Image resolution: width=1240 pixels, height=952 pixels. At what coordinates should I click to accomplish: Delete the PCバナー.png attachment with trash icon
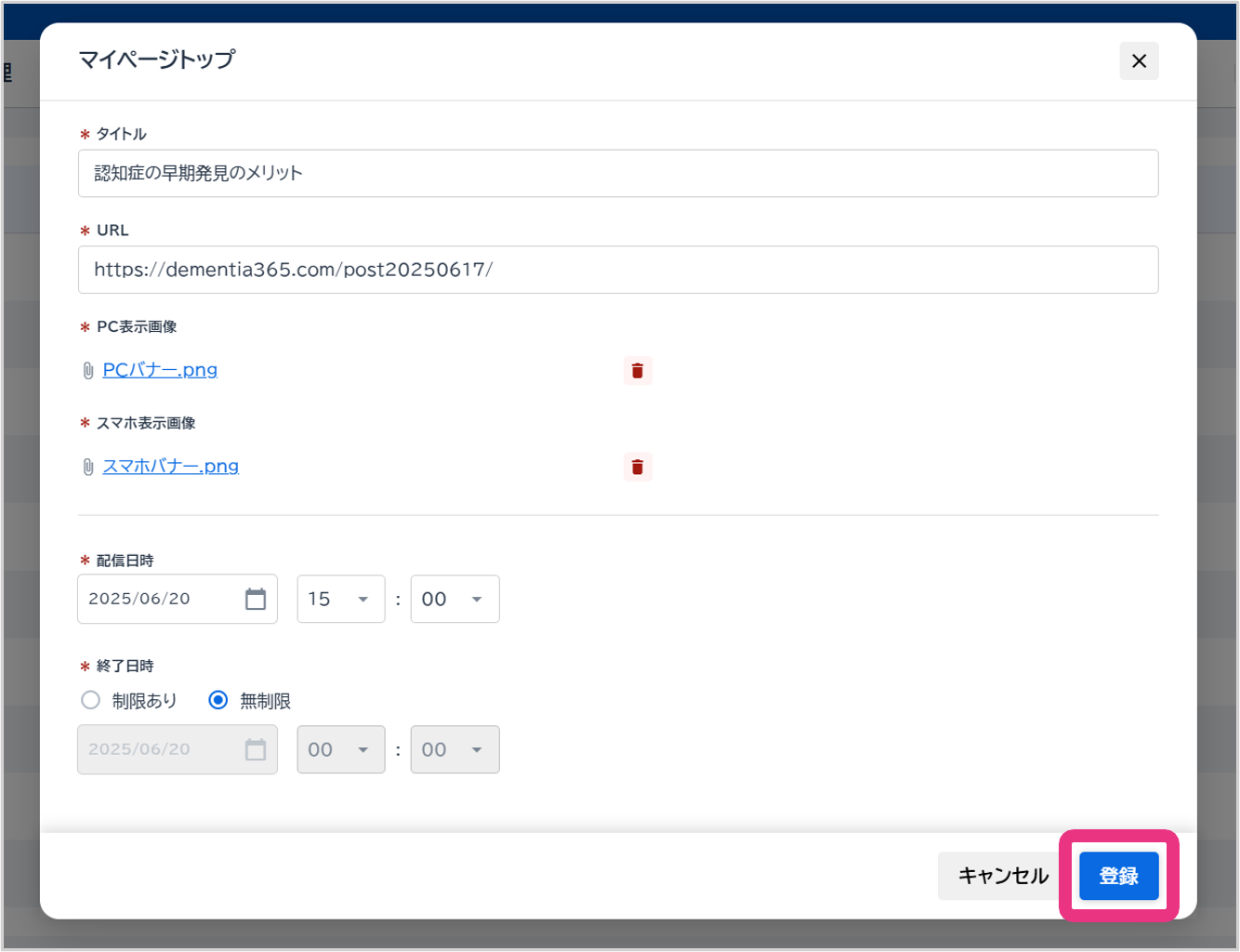coord(638,370)
